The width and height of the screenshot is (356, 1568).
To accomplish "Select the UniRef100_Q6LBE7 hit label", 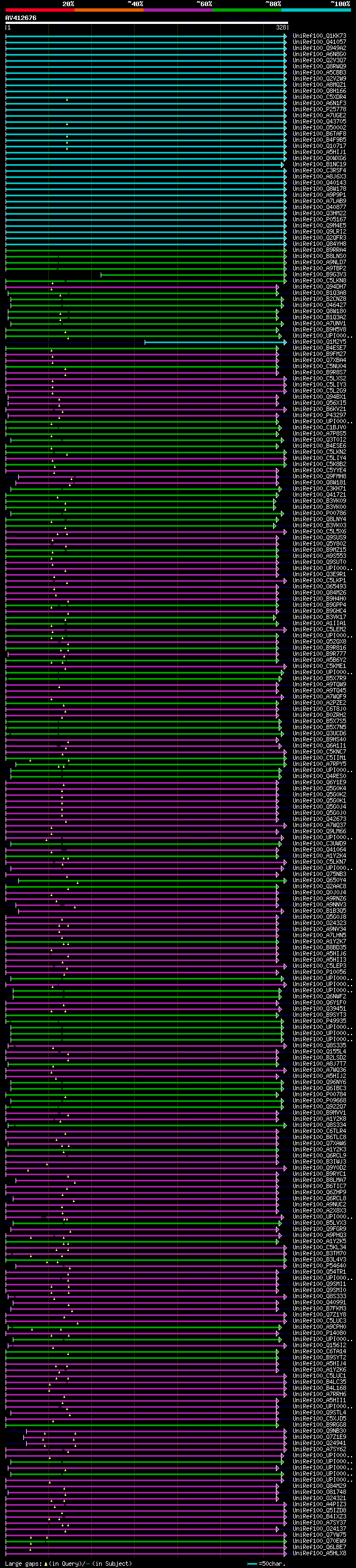I will 319,1547.
